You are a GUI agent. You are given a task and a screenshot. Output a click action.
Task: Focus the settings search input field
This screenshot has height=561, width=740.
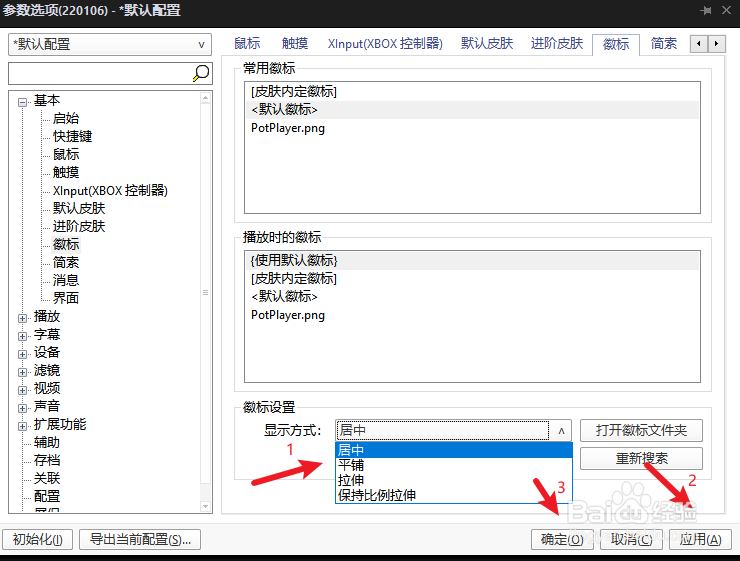point(100,74)
